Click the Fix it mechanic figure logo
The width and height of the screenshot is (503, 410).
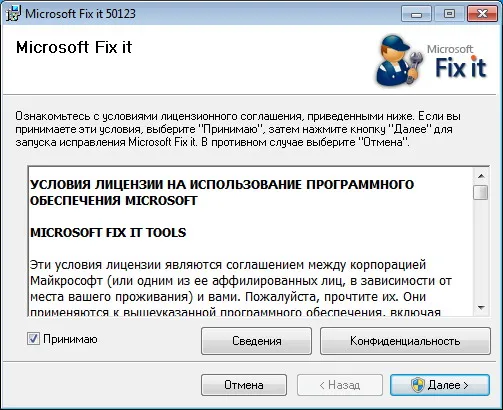[399, 61]
